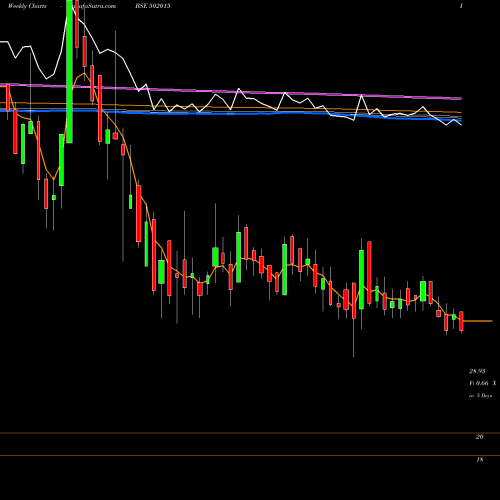Select the 'in 5 Days' text
500x500 pixels.
click(x=480, y=396)
